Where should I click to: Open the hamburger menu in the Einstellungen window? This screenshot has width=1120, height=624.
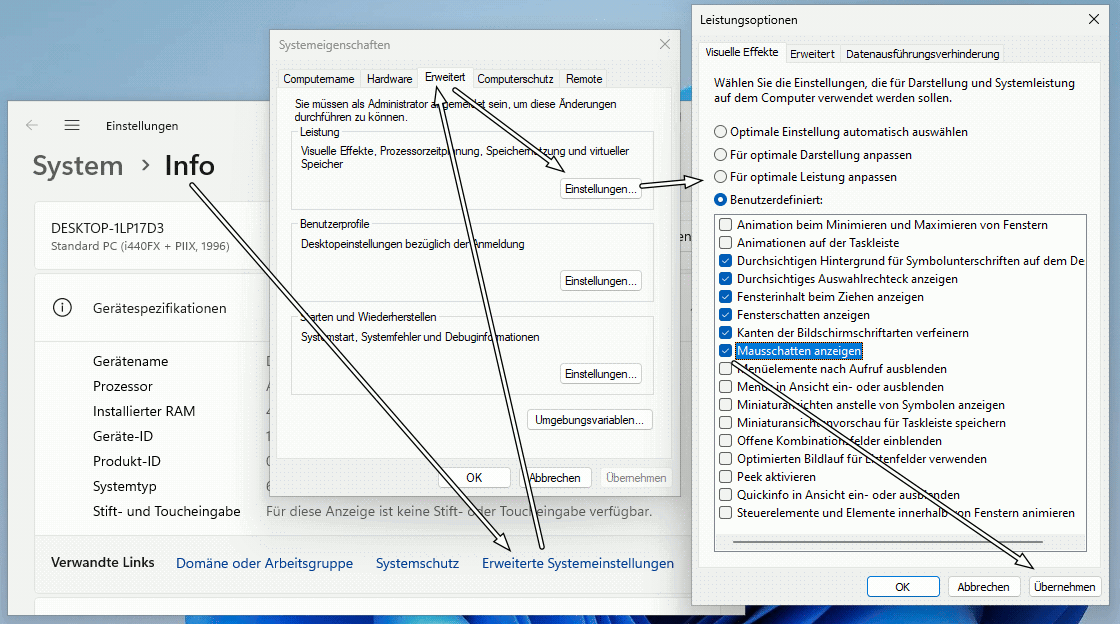click(71, 125)
